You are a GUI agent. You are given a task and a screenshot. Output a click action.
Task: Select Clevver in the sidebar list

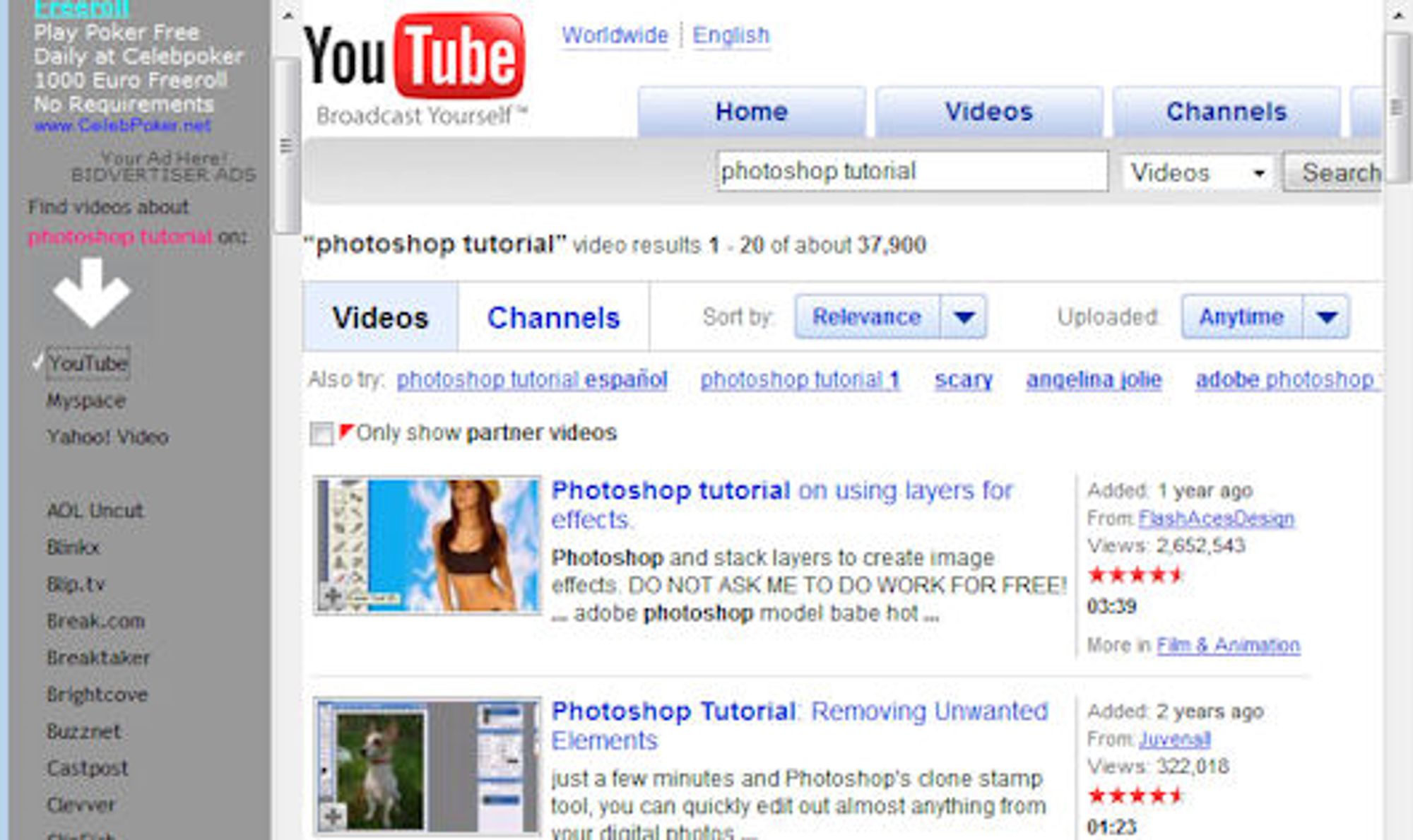[81, 805]
